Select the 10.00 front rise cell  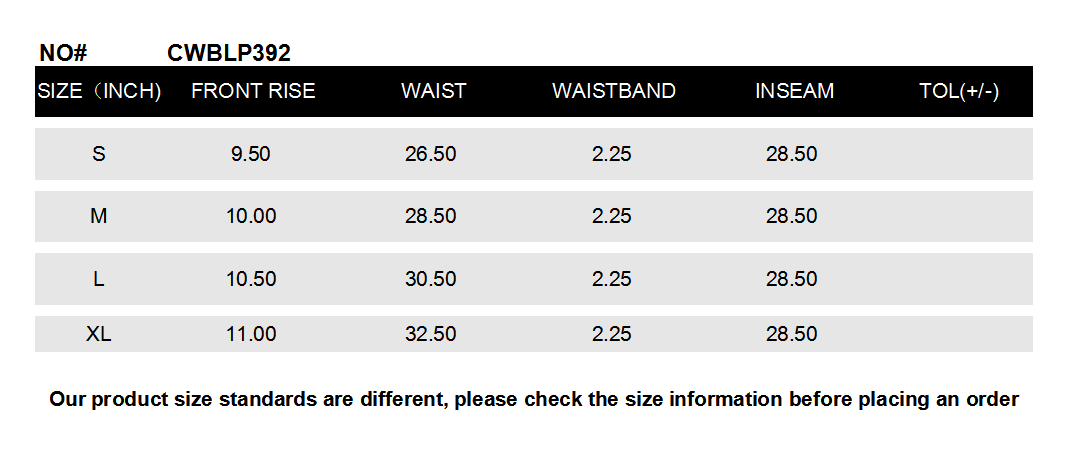(251, 216)
